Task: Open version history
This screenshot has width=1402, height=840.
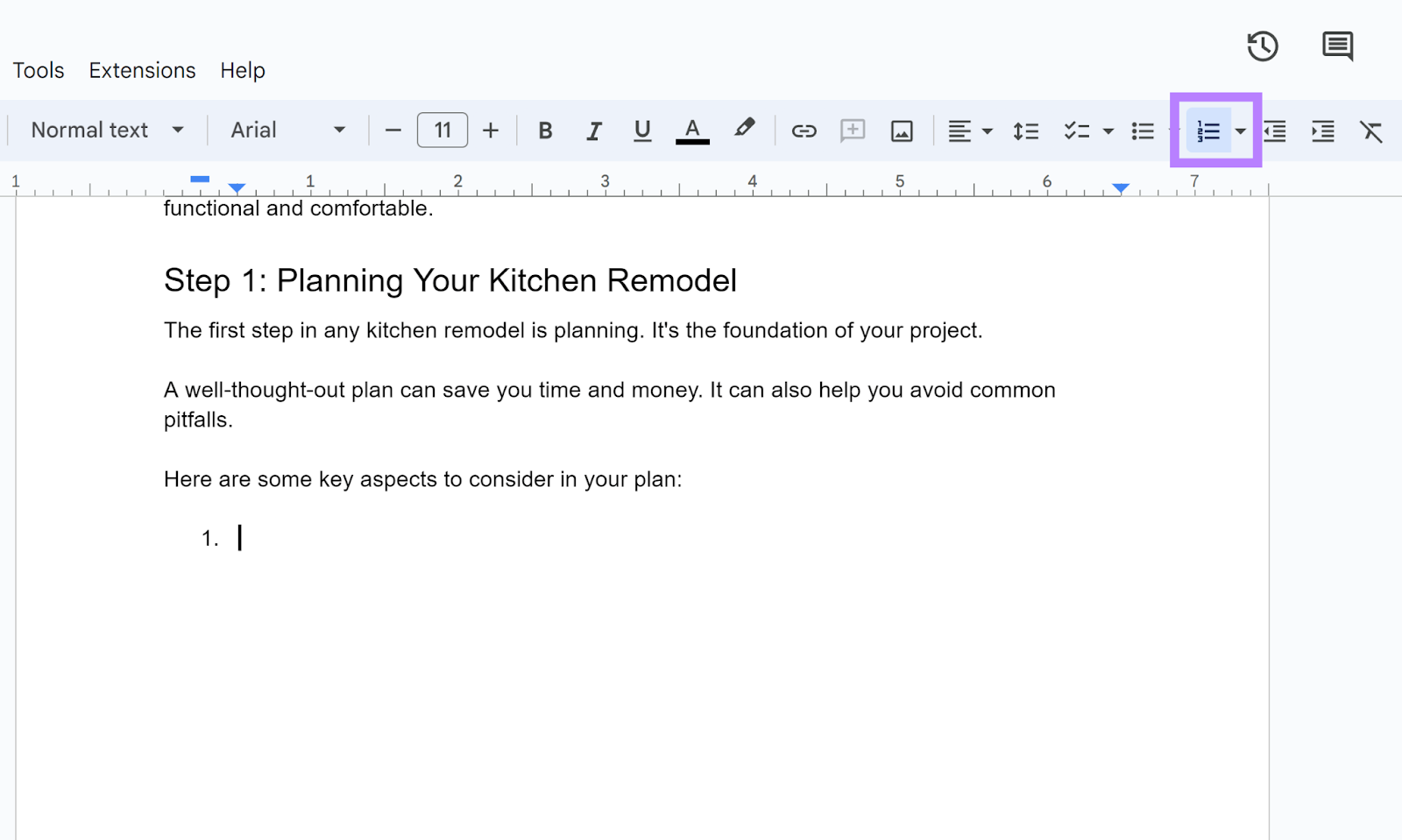Action: click(1262, 46)
